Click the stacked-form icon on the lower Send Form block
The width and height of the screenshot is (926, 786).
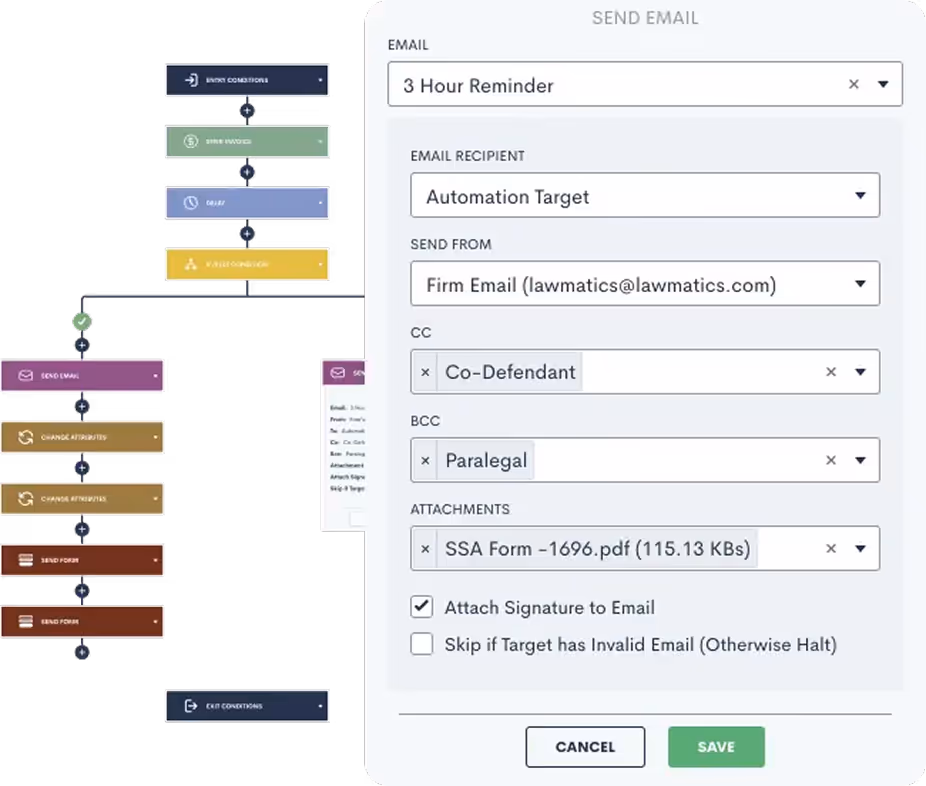click(25, 621)
